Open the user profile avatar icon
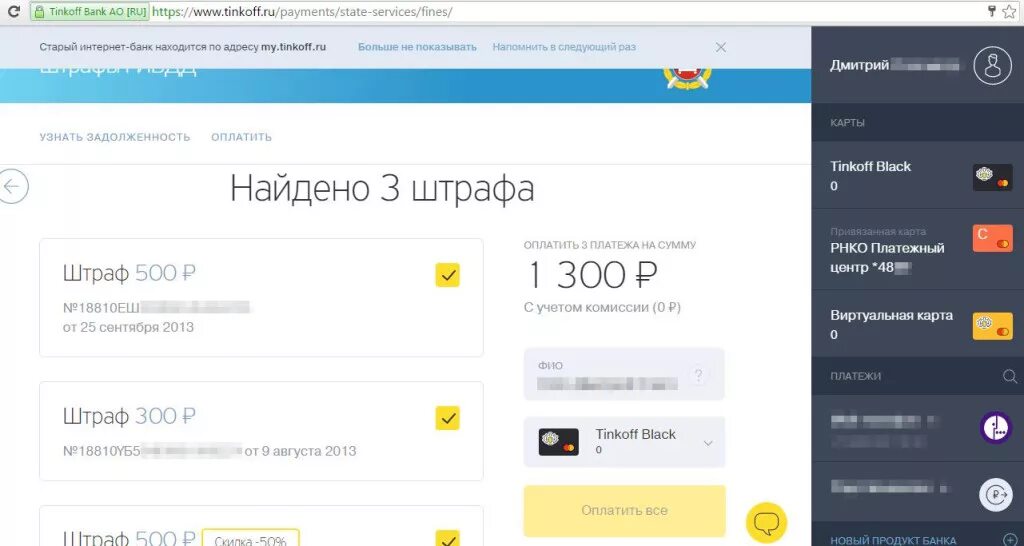 (x=992, y=65)
